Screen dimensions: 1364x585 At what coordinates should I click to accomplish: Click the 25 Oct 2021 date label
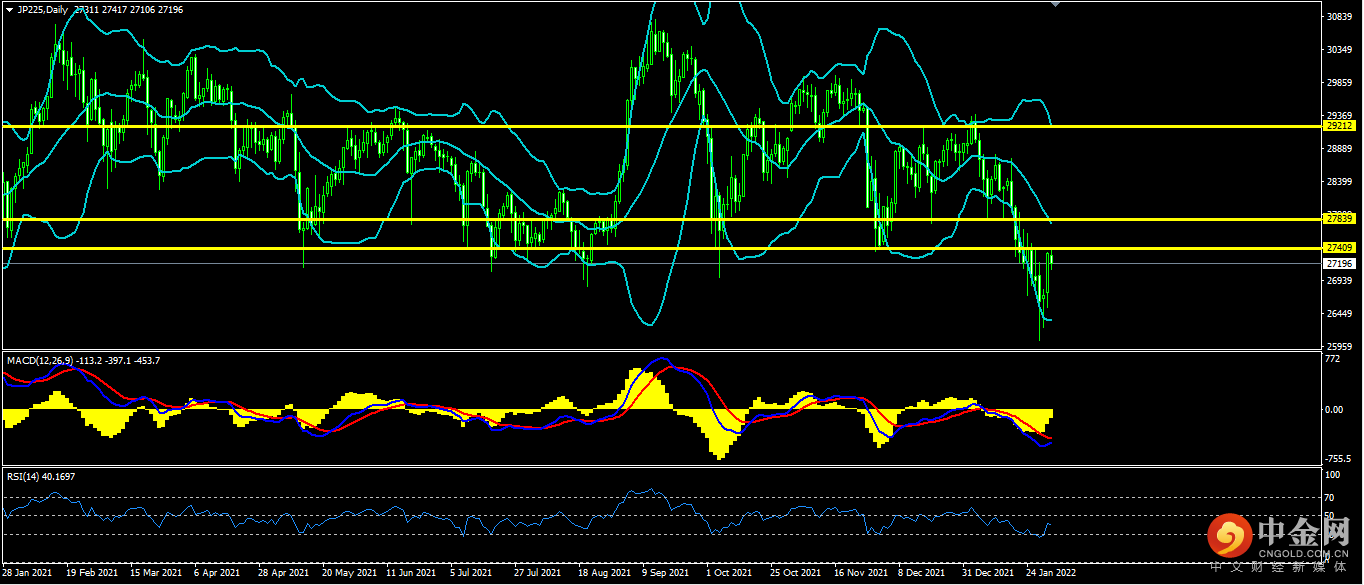point(795,573)
